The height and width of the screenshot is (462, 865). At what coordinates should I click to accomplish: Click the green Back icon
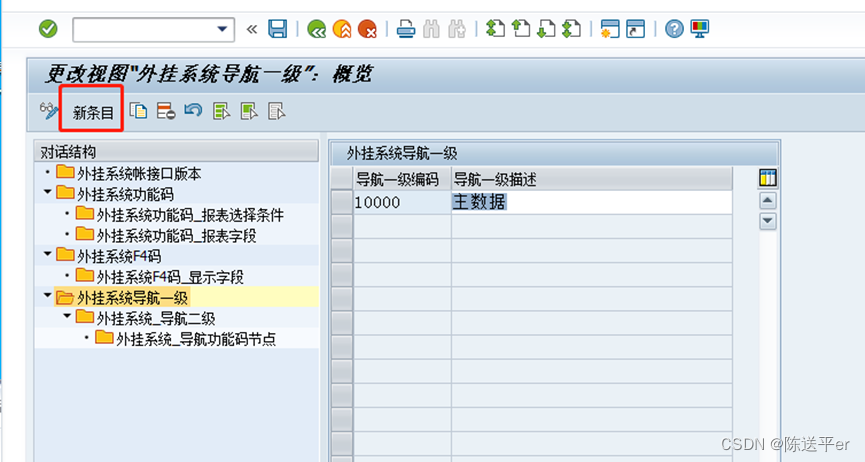tap(317, 29)
